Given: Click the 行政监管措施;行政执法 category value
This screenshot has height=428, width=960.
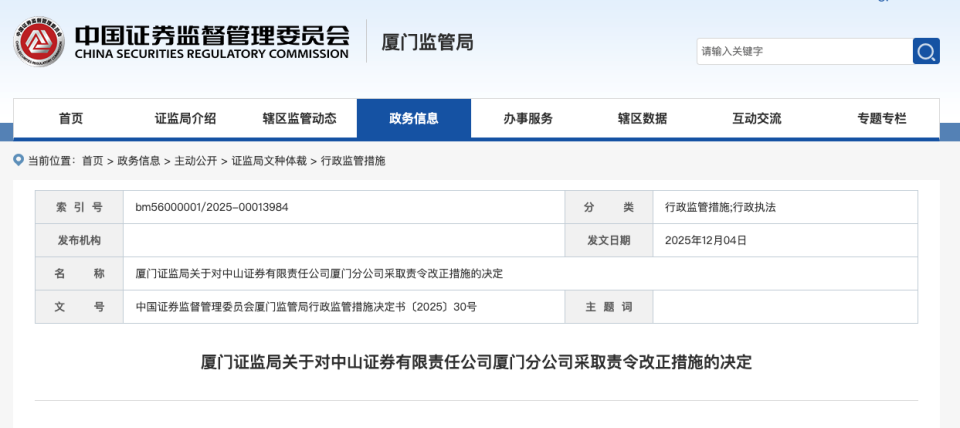Looking at the screenshot, I should (721, 208).
